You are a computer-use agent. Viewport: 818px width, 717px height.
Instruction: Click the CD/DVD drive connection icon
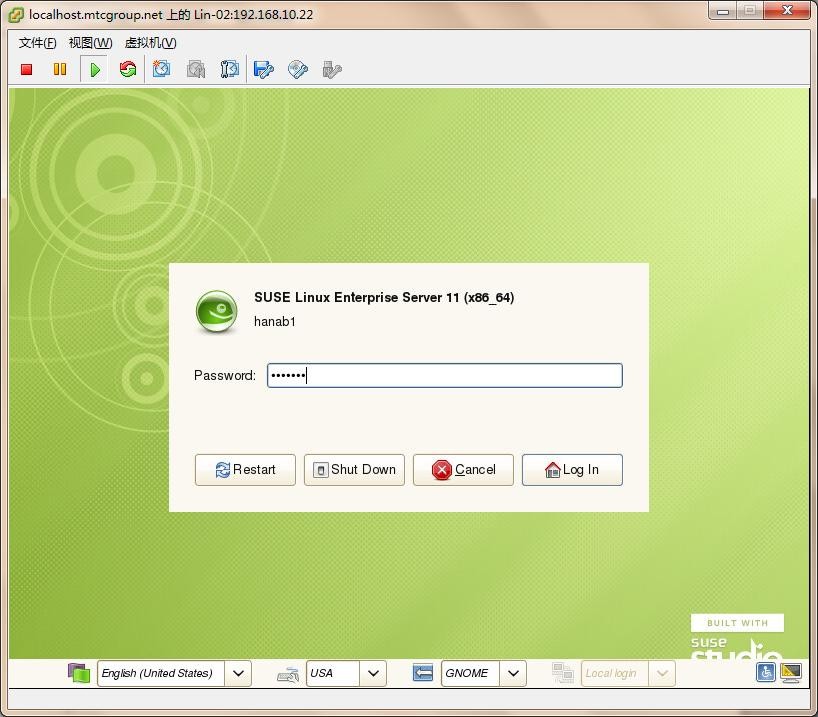[298, 69]
